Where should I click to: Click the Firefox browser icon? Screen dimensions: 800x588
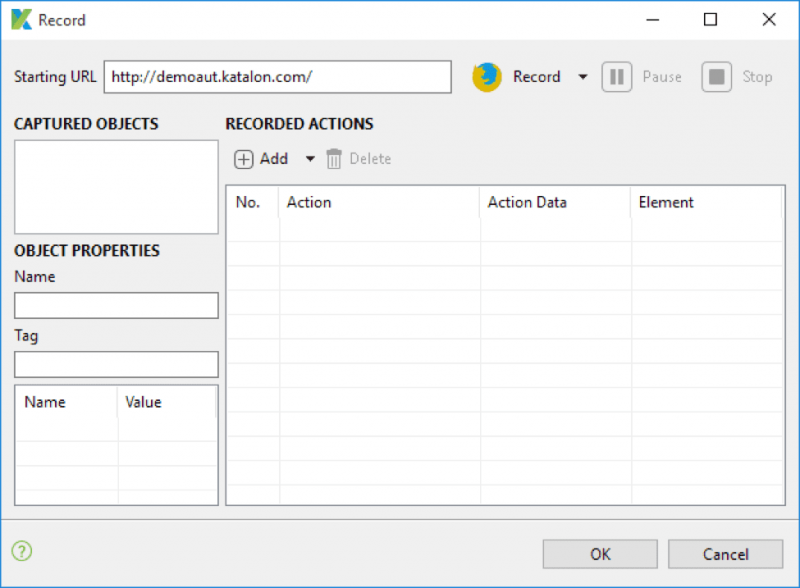[487, 76]
